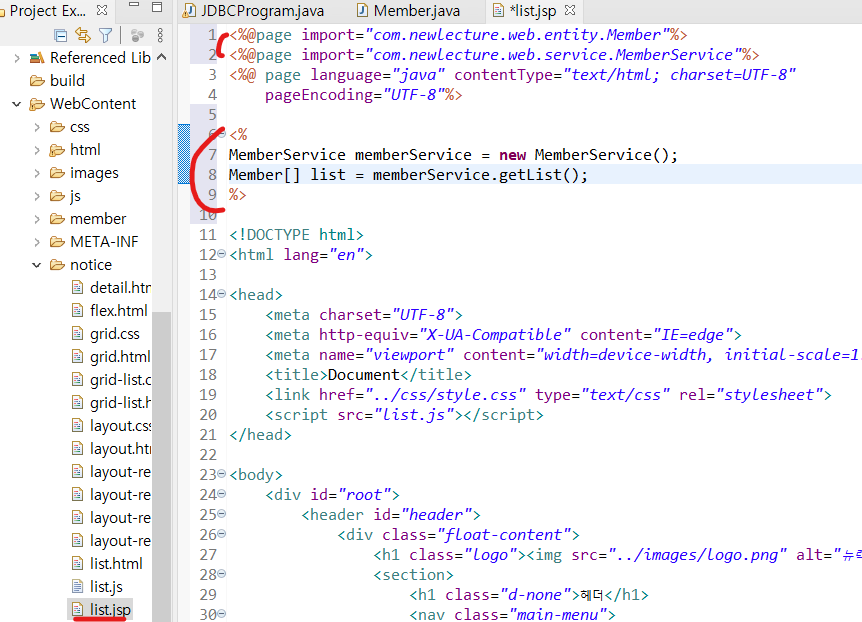Screen dimensions: 862x622
Task: Toggle code folding at line 25 header tag
Action: (x=221, y=514)
